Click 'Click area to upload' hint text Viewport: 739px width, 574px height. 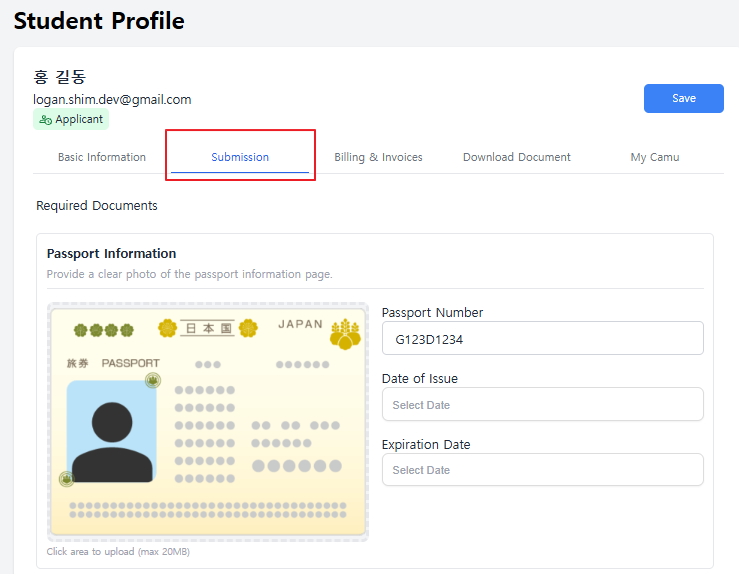(x=118, y=551)
